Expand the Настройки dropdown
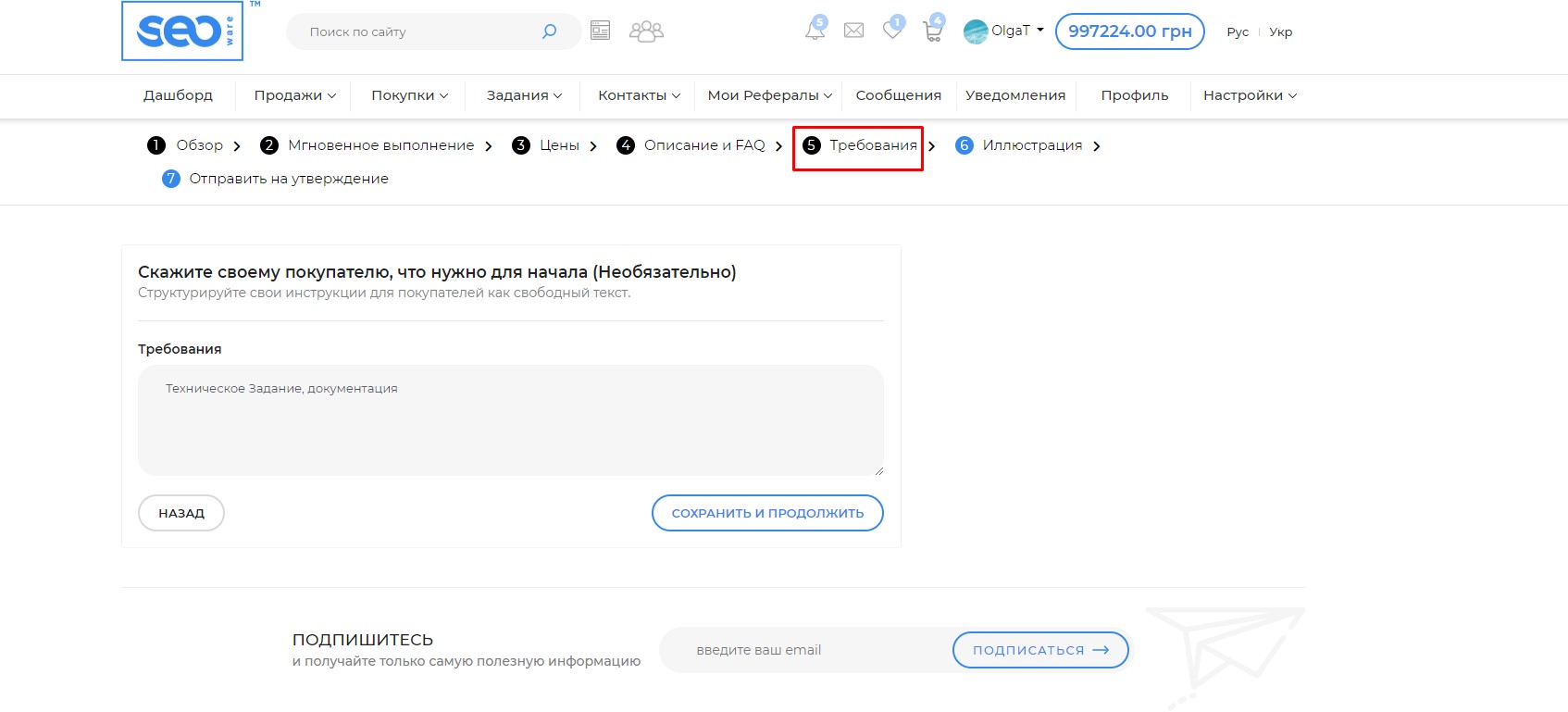Viewport: 1568px width, 712px height. 1249,95
